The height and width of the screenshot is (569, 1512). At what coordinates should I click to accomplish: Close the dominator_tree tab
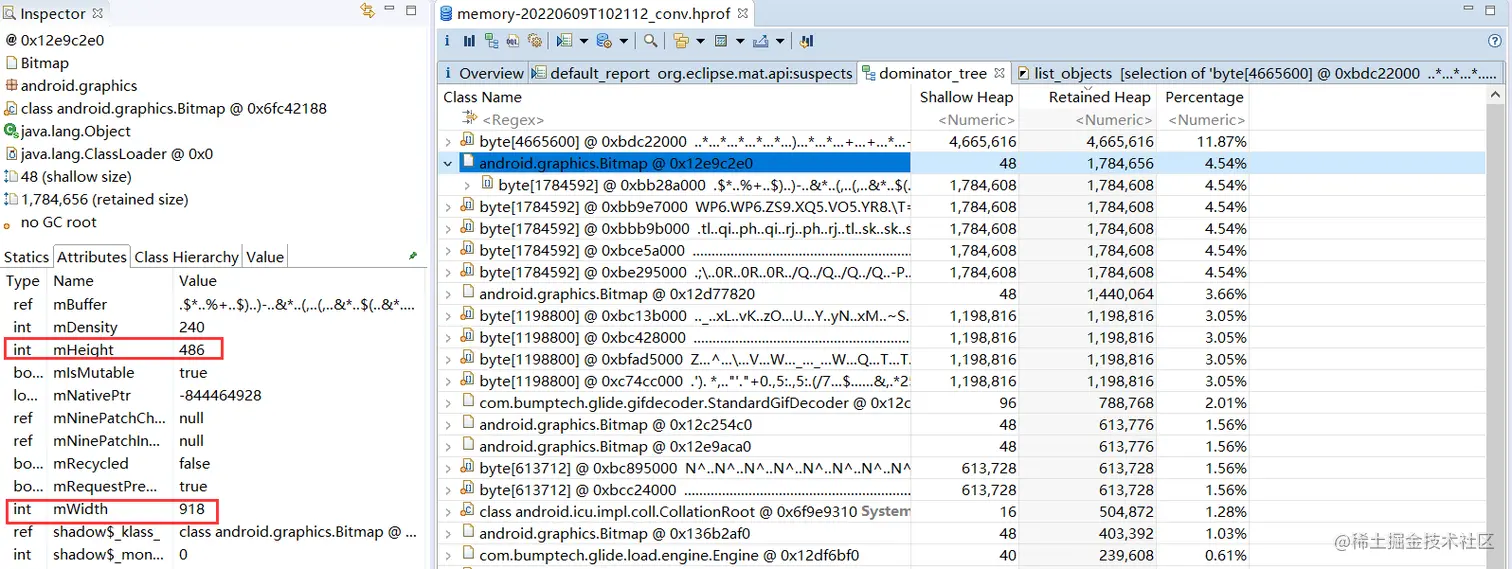[x=998, y=73]
